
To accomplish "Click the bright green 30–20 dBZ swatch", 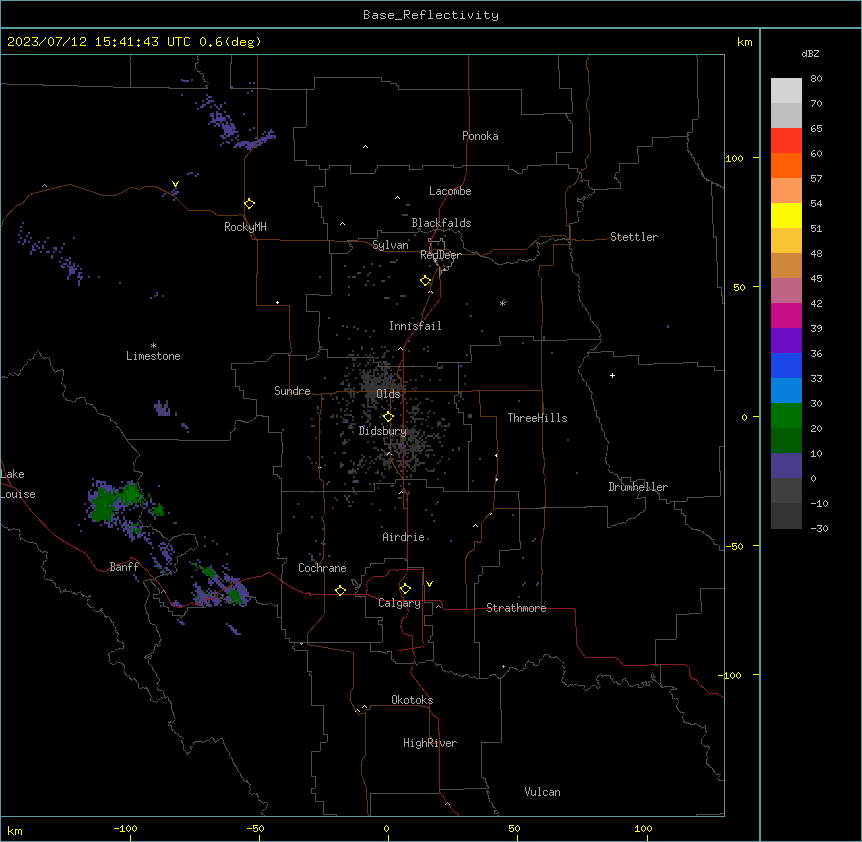I will click(x=786, y=416).
